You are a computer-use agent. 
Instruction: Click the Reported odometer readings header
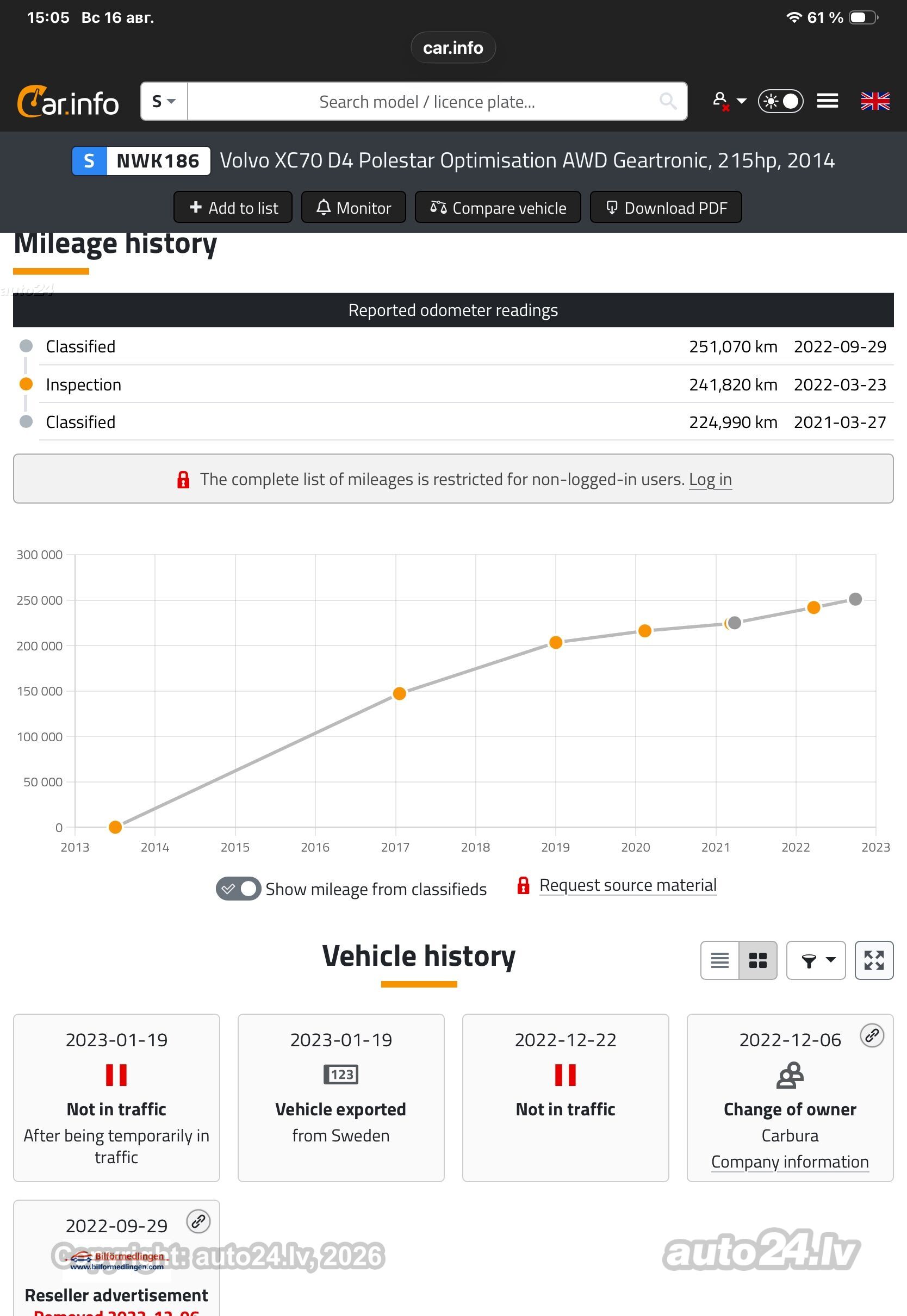(453, 311)
